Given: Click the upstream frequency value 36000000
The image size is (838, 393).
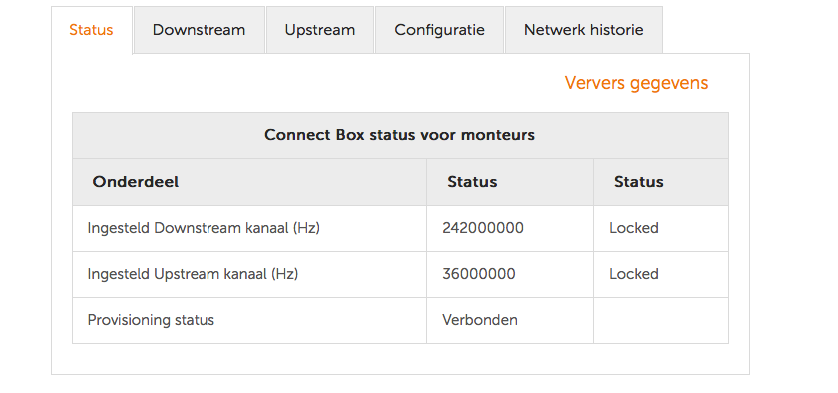Looking at the screenshot, I should point(478,274).
